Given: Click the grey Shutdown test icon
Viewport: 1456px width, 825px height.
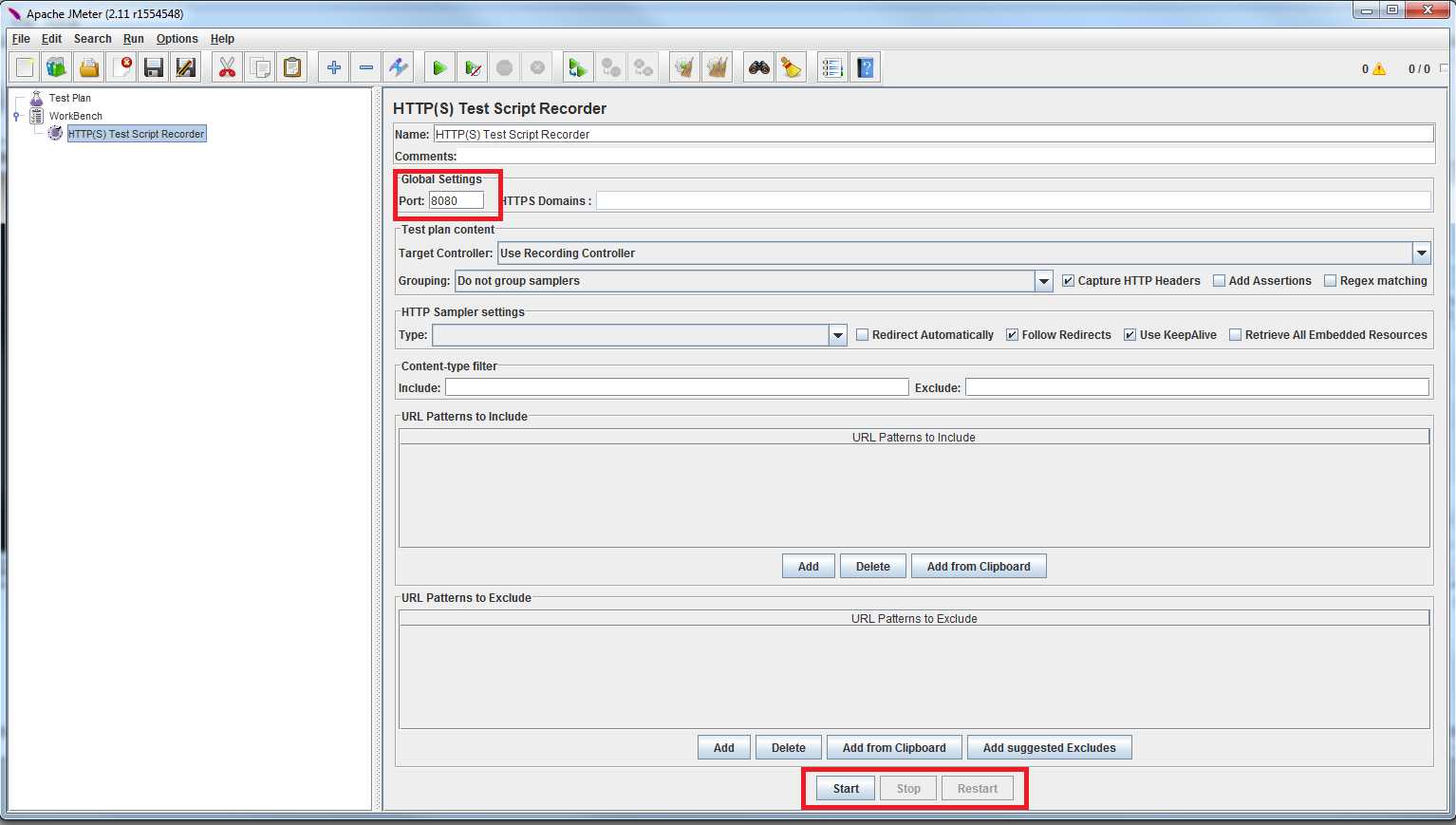Looking at the screenshot, I should pos(537,67).
